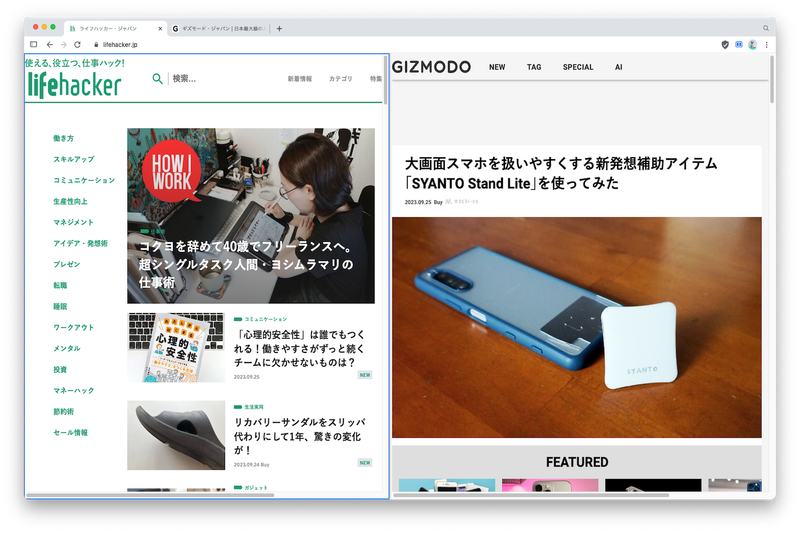The width and height of the screenshot is (800, 533).
Task: Select プレゼン category in sidebar
Action: tap(66, 264)
